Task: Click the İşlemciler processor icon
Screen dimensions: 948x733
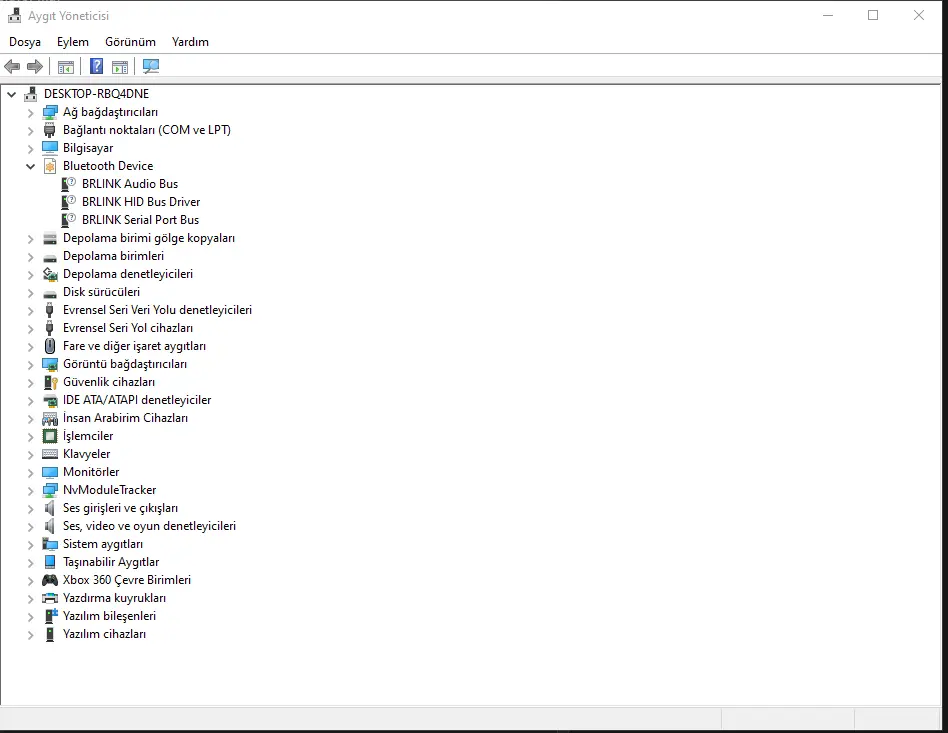Action: 50,436
